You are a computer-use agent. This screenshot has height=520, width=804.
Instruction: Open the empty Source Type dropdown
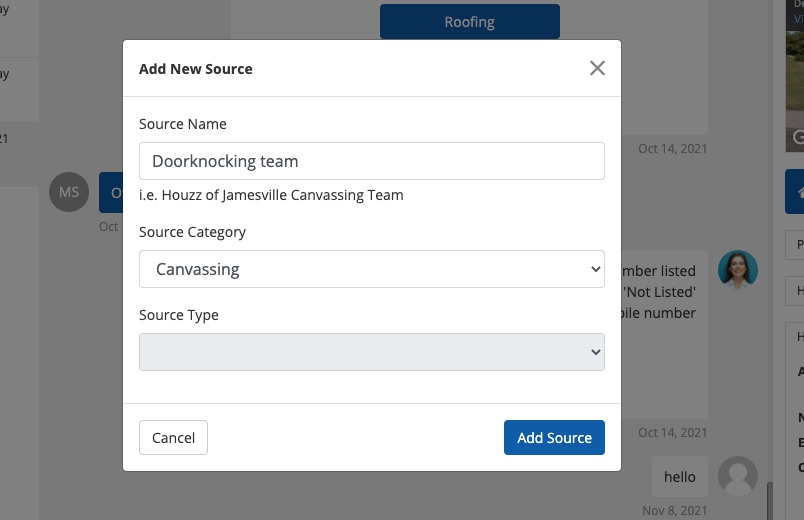click(x=372, y=352)
